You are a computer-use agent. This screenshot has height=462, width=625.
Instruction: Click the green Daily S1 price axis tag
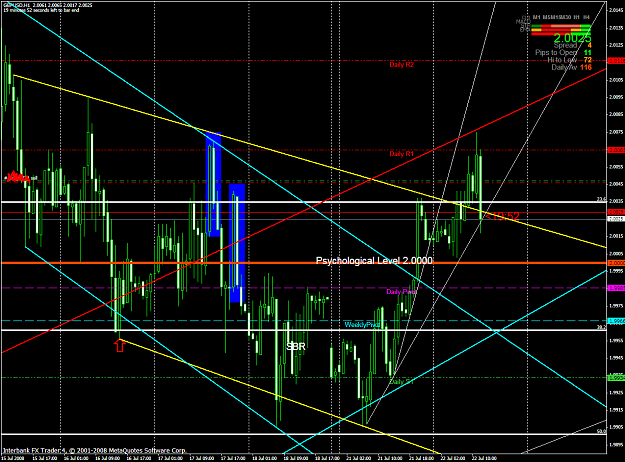pyautogui.click(x=616, y=377)
